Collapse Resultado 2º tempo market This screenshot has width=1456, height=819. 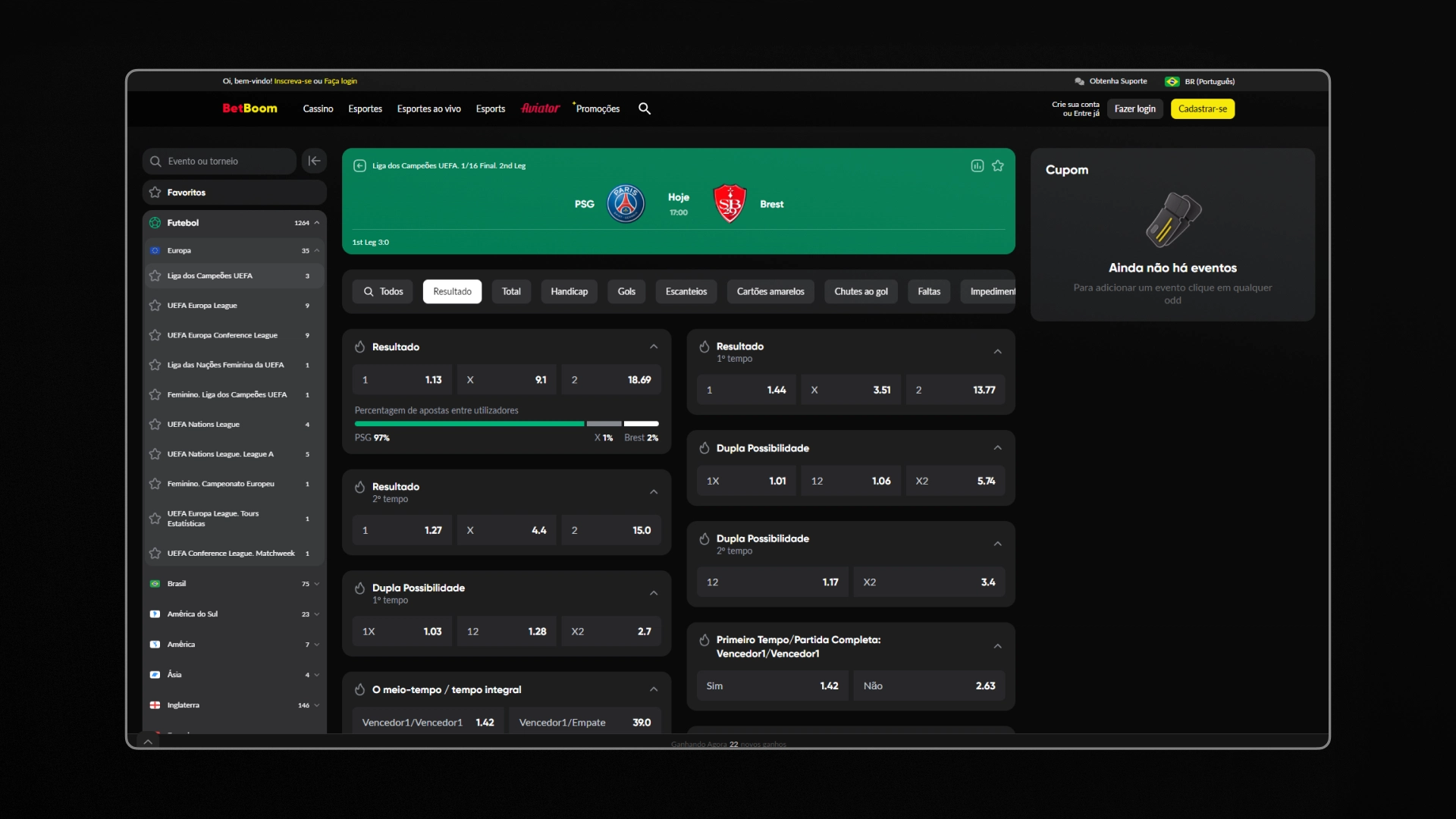(x=654, y=492)
